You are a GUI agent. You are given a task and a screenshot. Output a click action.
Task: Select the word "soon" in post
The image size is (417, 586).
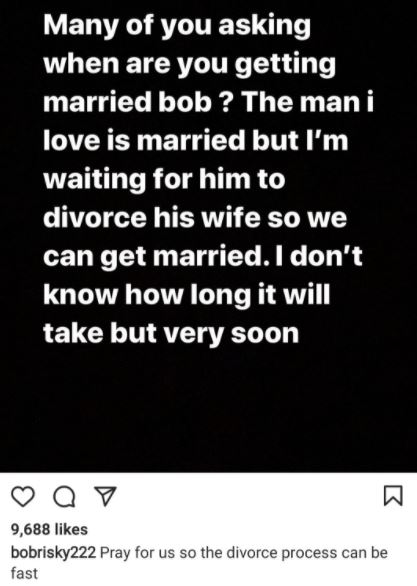point(265,333)
